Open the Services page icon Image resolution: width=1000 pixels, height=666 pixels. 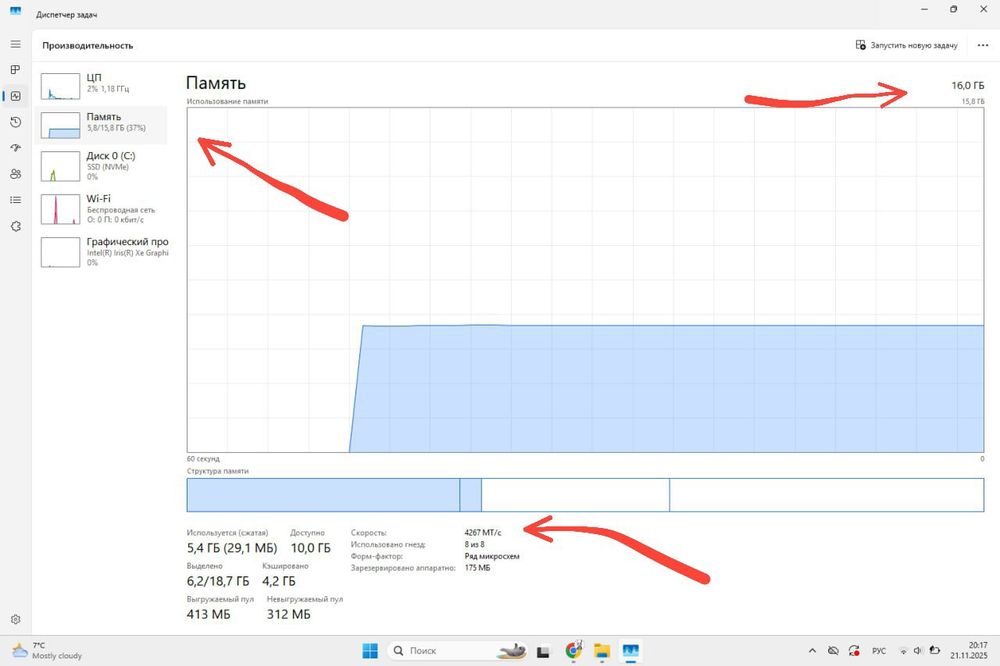coord(15,226)
